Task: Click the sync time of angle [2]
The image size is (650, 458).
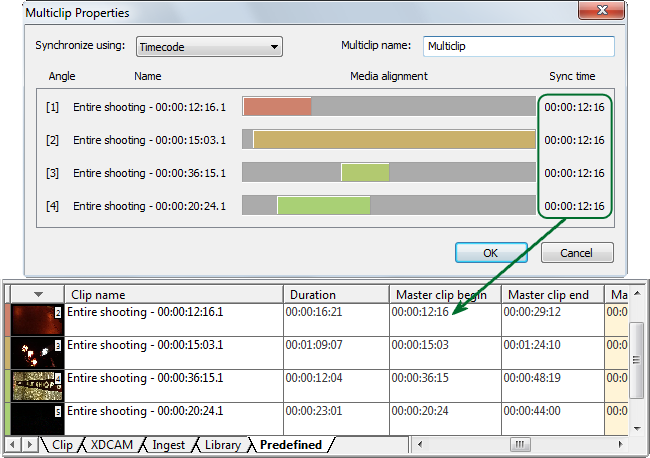Action: pyautogui.click(x=574, y=140)
